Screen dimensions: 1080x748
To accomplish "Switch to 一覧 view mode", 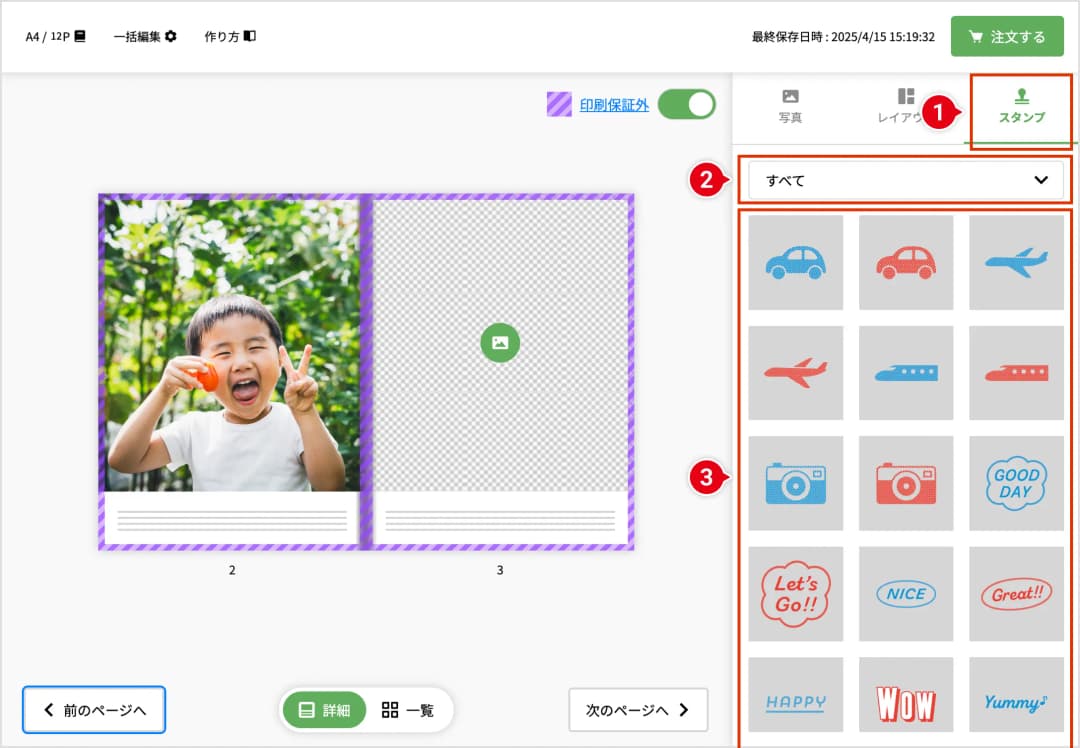I will tap(408, 710).
